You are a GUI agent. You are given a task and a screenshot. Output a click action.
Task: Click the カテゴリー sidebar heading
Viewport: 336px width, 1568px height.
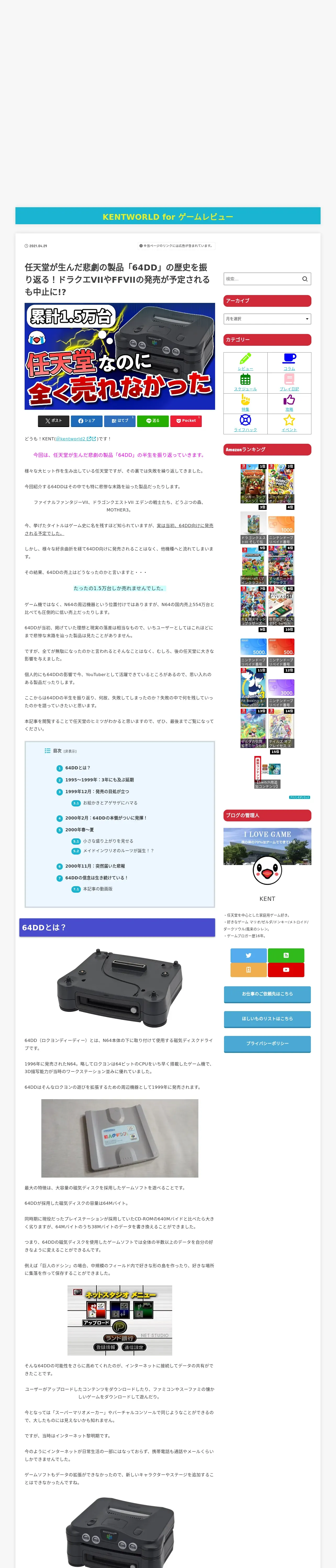coord(267,340)
